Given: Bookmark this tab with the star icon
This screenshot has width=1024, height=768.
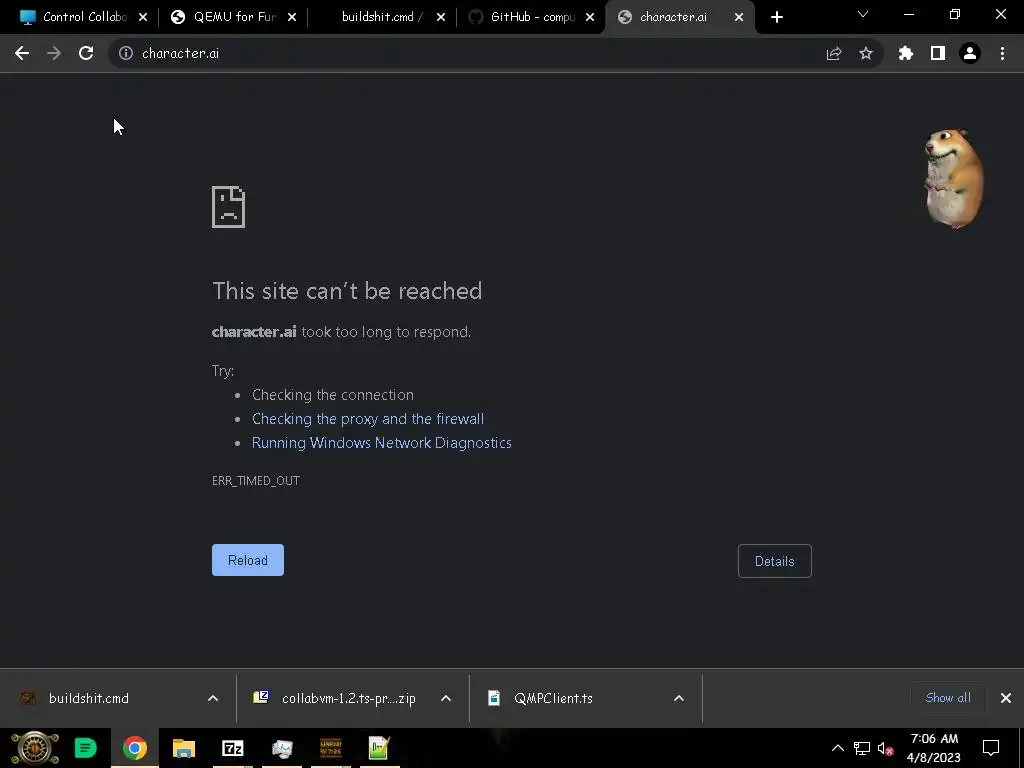Looking at the screenshot, I should coord(866,54).
